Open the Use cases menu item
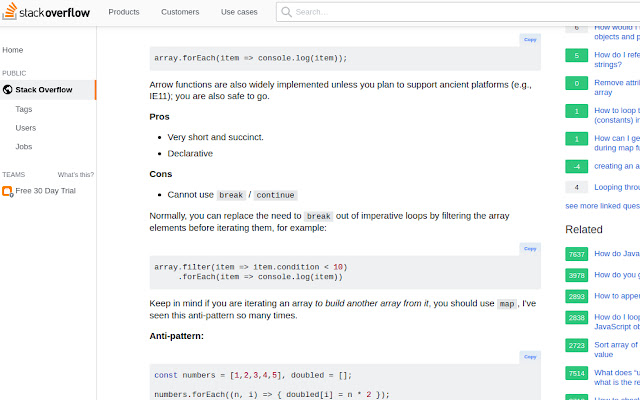Image resolution: width=640 pixels, height=400 pixels. [x=239, y=12]
